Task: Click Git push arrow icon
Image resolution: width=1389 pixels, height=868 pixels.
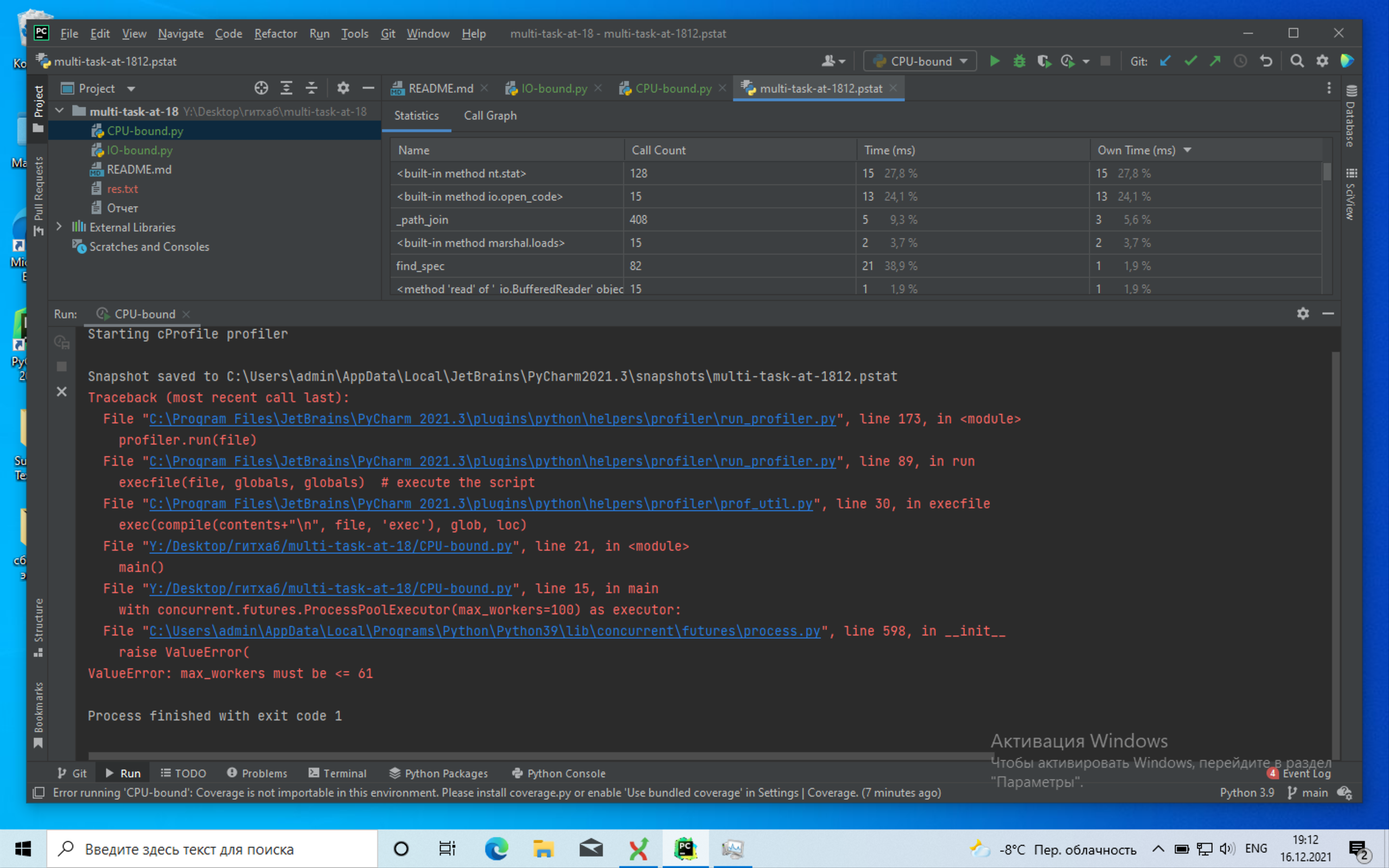Action: tap(1215, 61)
